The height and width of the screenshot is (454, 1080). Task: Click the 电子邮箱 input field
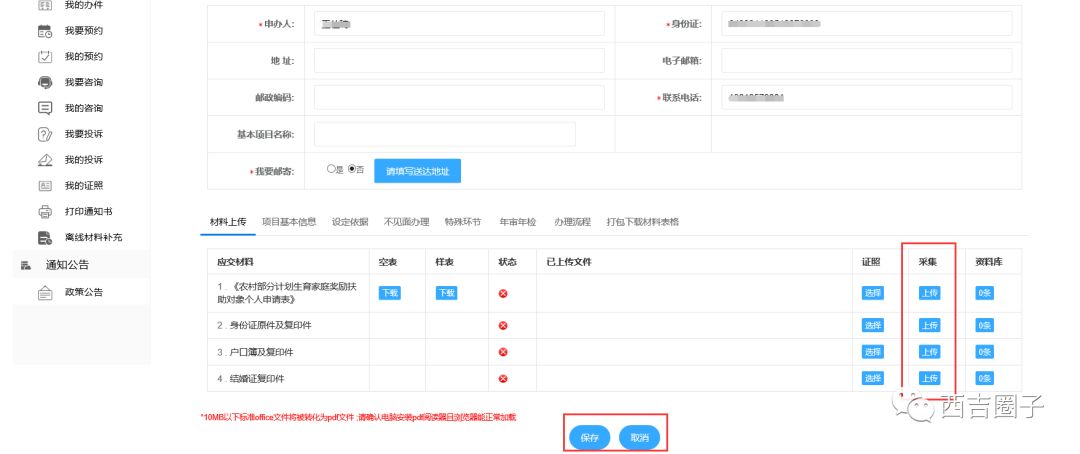(866, 61)
